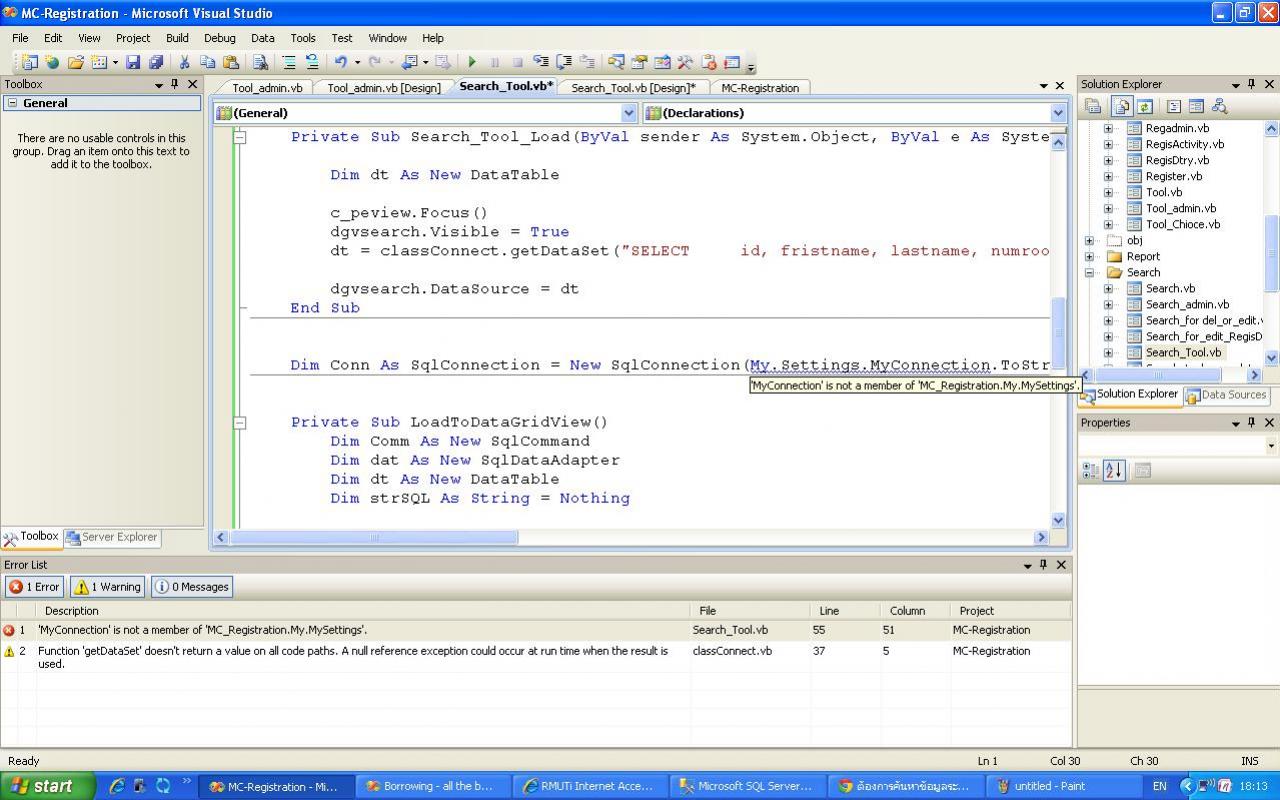Switch to the Tool_admin.vb [Design] tab

[x=383, y=88]
